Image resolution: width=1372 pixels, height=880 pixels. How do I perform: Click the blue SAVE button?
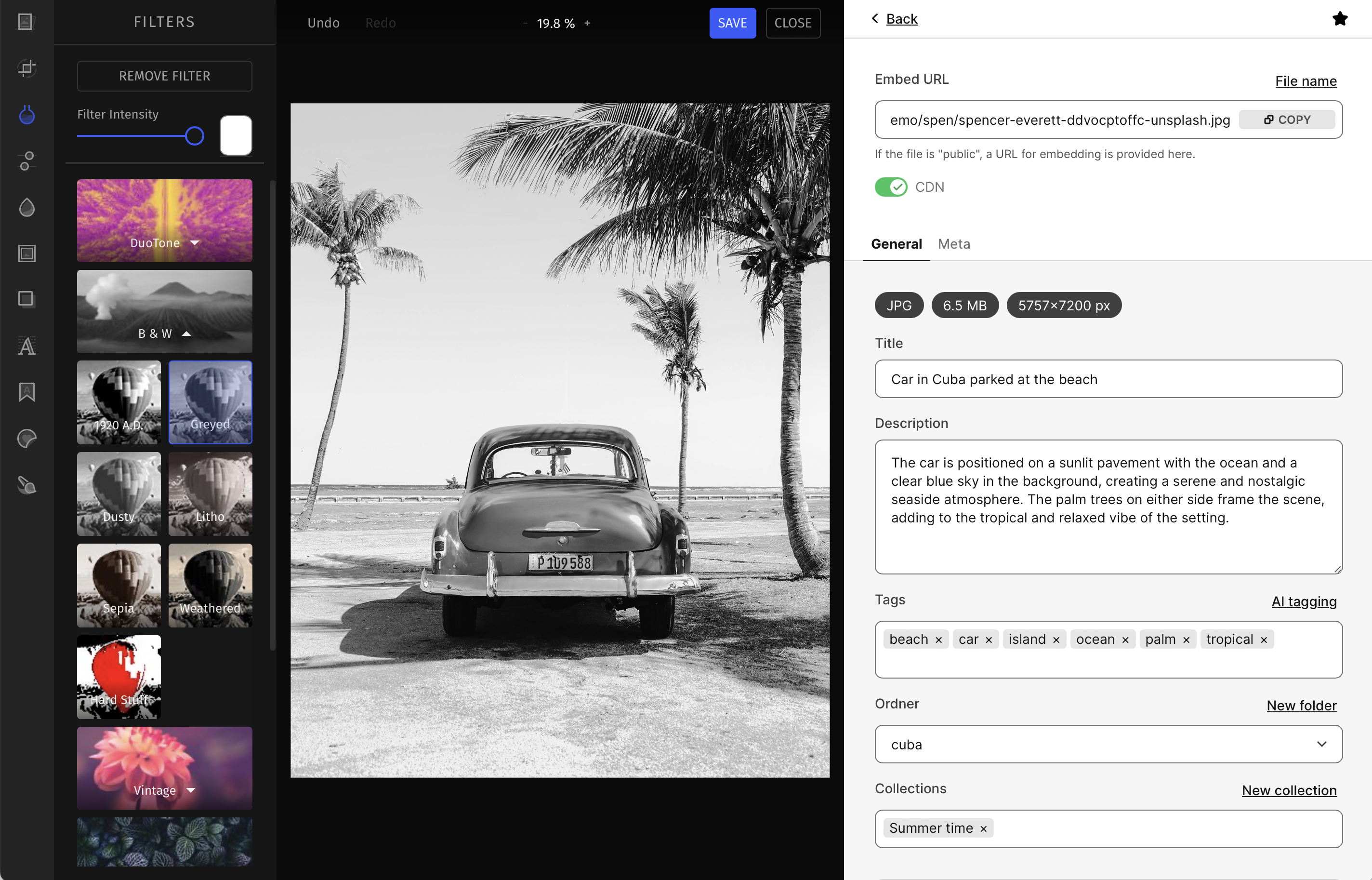pos(732,23)
